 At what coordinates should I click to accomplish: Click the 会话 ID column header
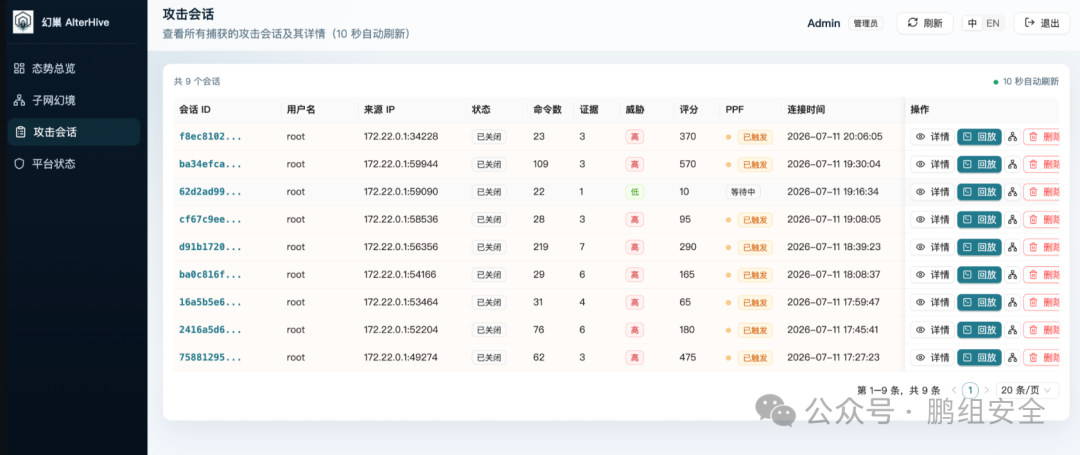click(195, 109)
